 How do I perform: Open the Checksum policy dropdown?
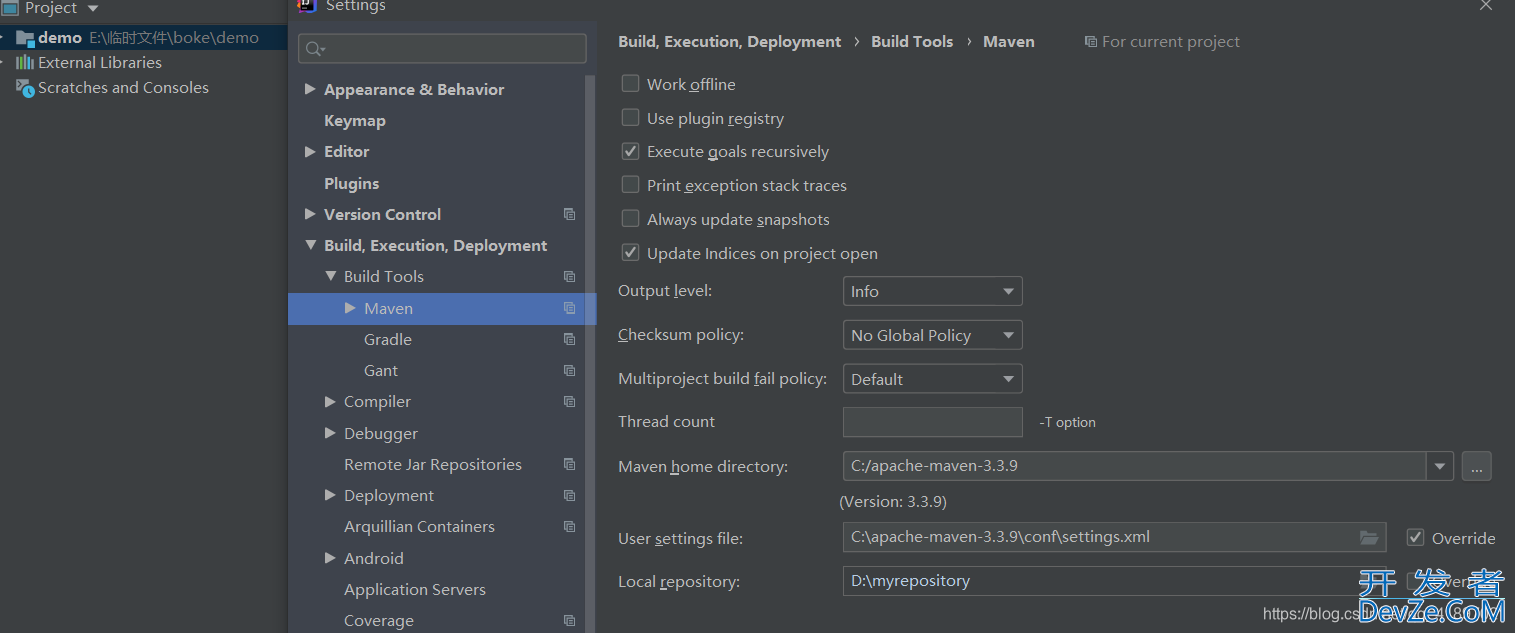(x=932, y=335)
